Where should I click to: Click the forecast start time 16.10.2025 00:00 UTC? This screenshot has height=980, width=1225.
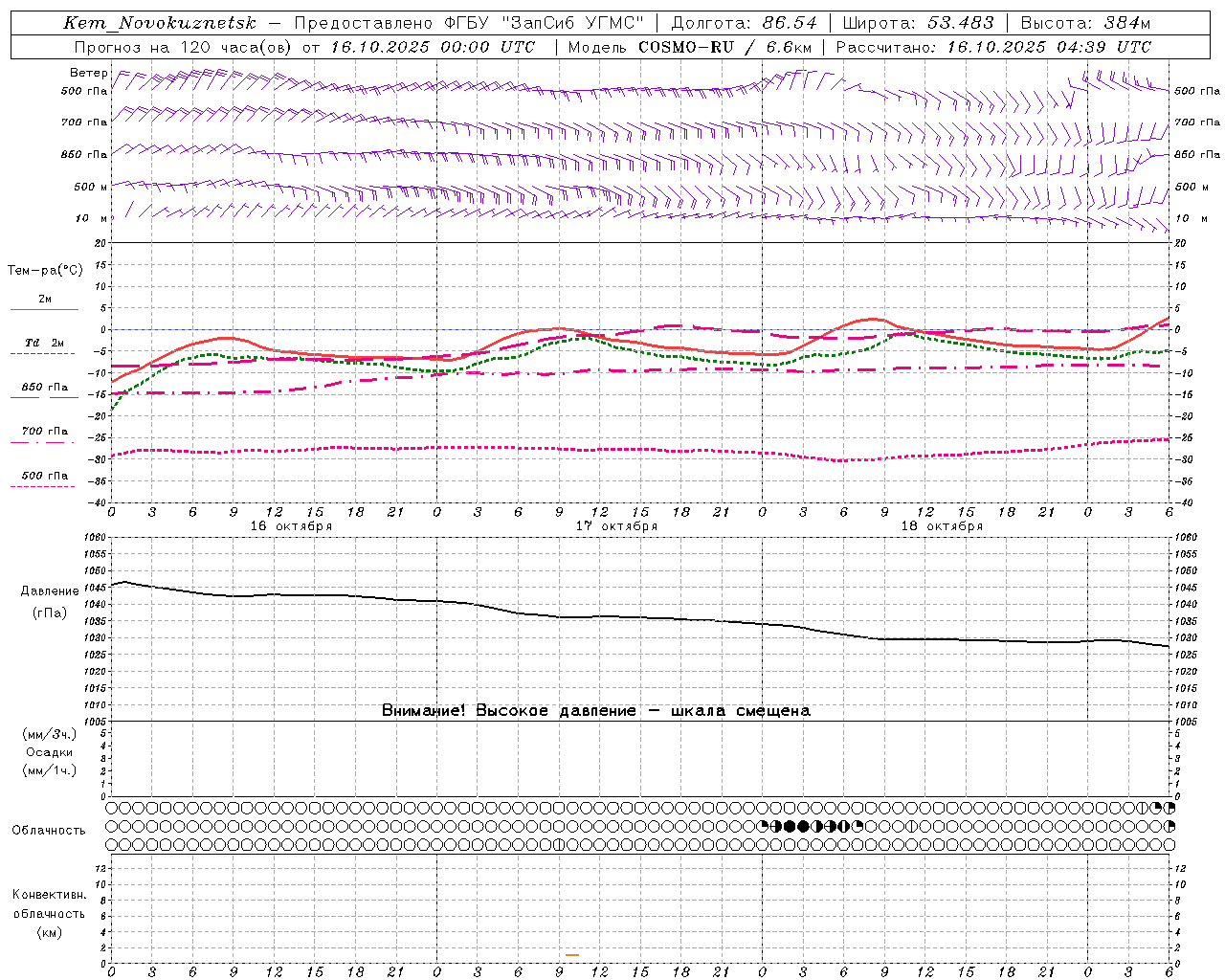(x=434, y=47)
